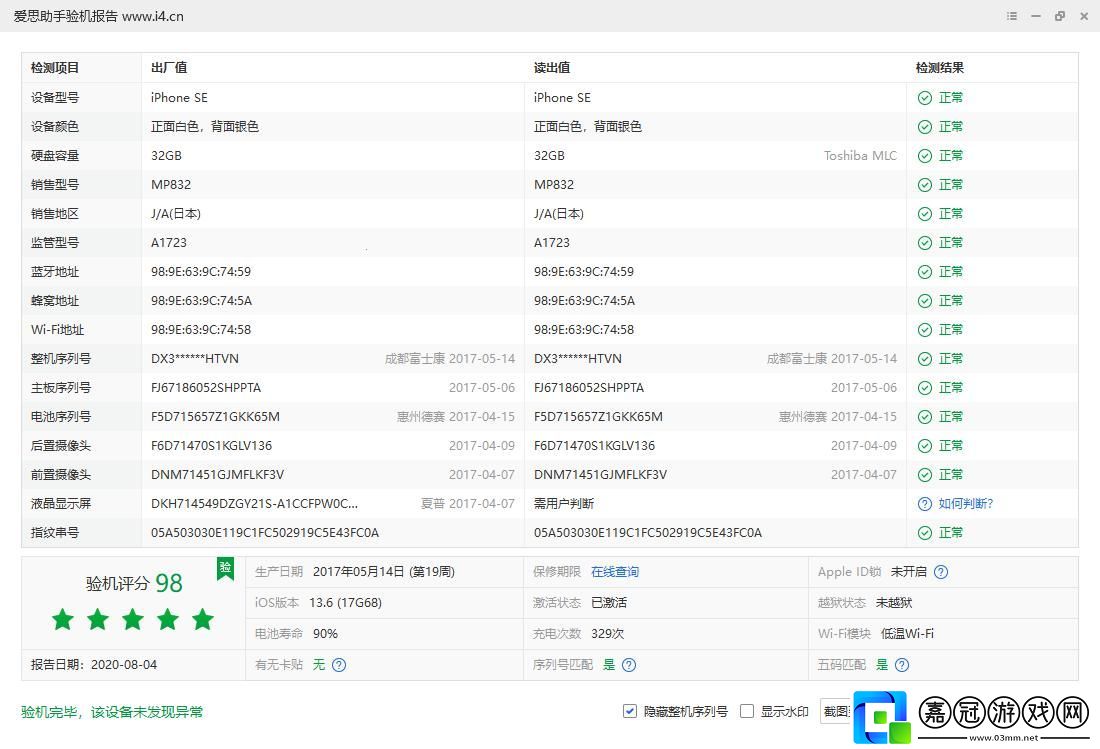Click the 验机评分 98 score
1100x749 pixels.
[134, 583]
